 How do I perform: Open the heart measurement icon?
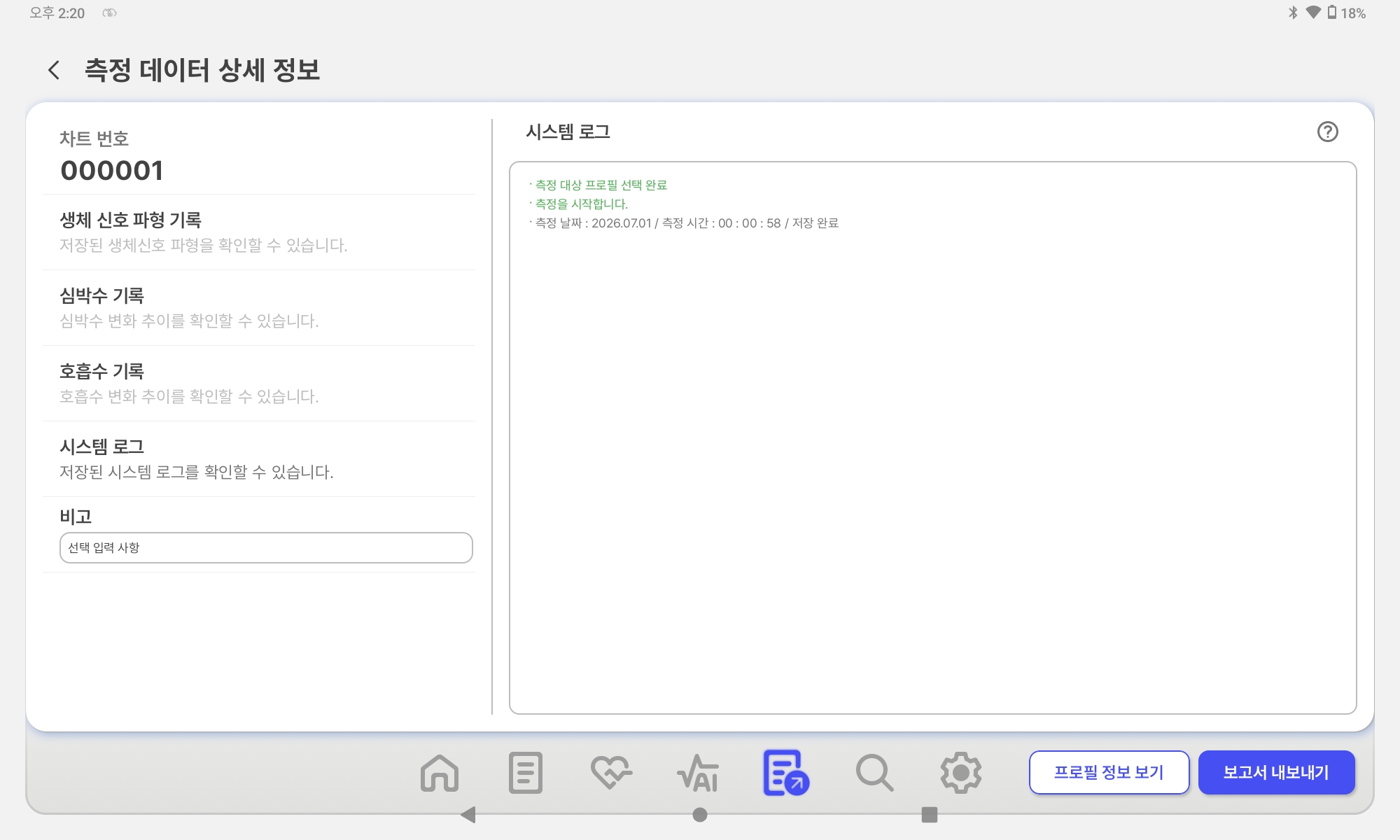[611, 773]
